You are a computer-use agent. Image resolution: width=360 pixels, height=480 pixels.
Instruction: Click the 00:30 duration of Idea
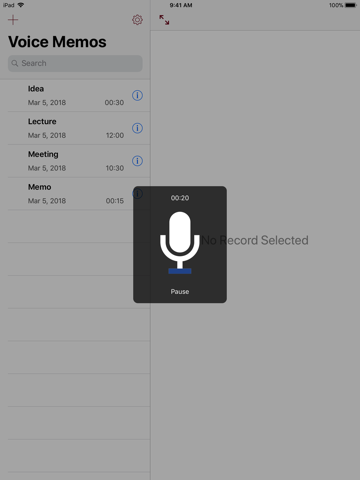(x=114, y=103)
